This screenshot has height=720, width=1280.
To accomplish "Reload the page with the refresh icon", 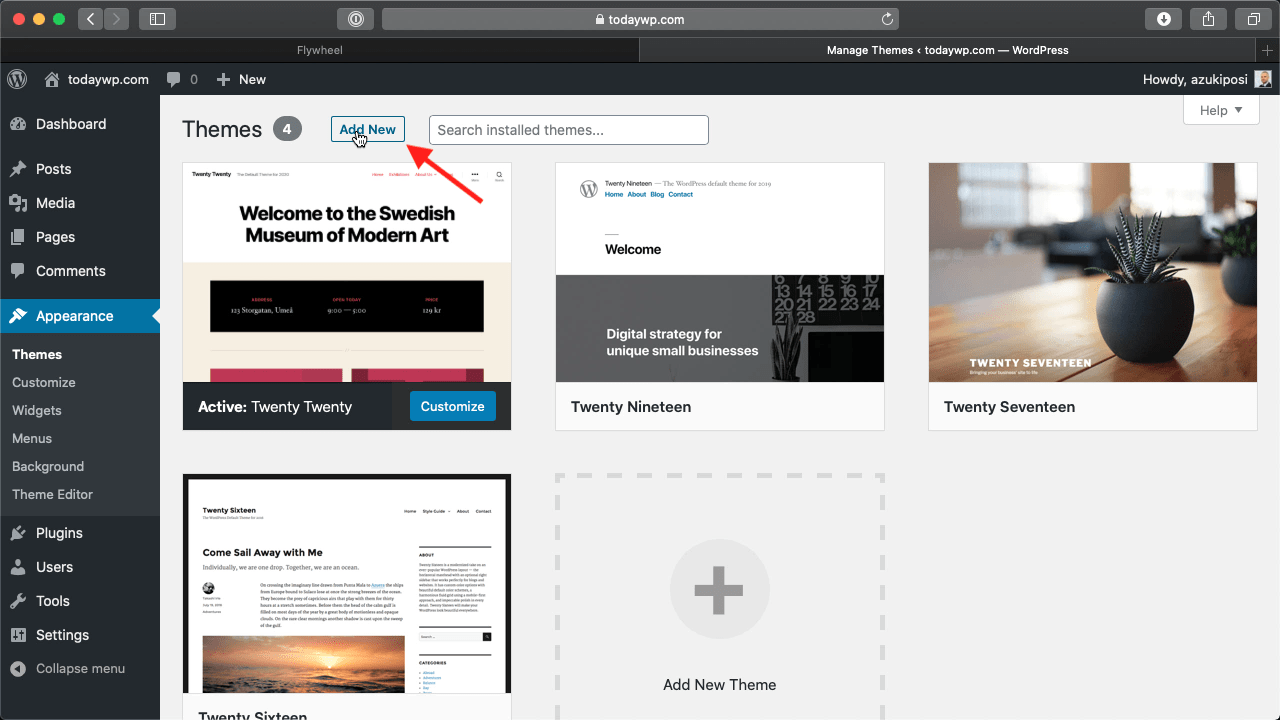I will click(x=887, y=19).
